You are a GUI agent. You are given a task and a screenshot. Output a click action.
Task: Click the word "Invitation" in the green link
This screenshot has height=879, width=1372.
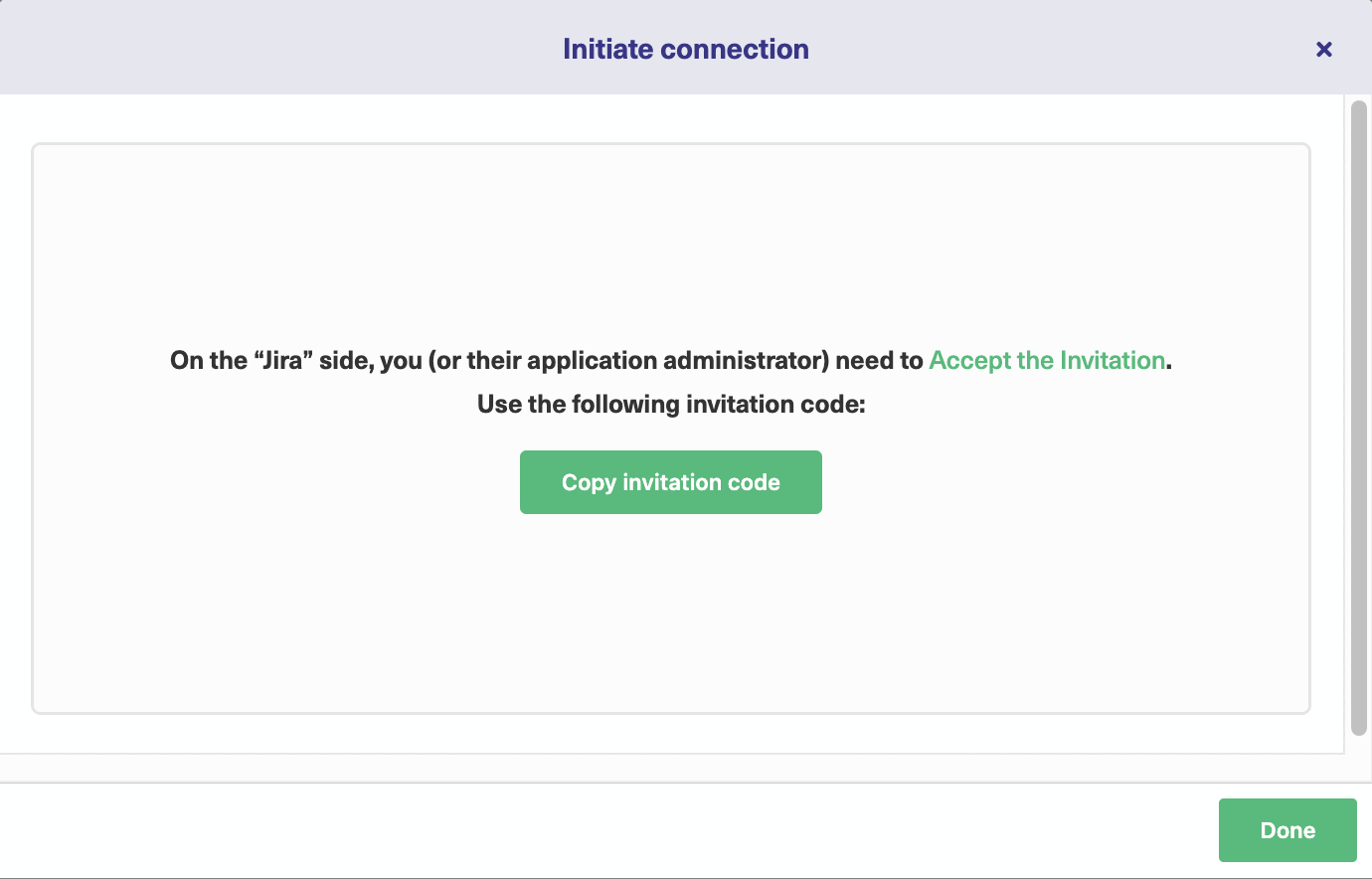pyautogui.click(x=1112, y=360)
